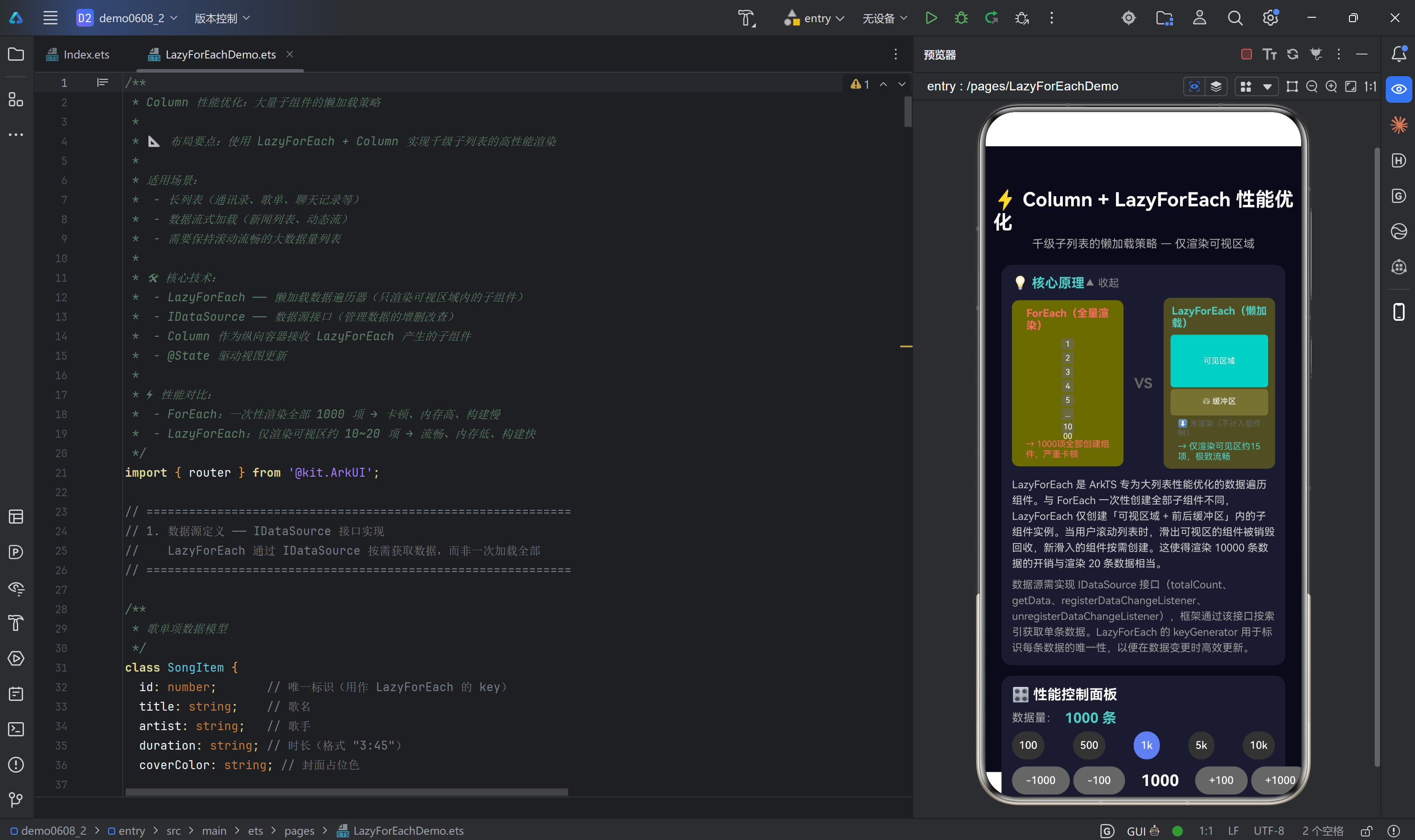The width and height of the screenshot is (1415, 840).
Task: Show more tool windows ellipsis
Action: click(x=16, y=135)
